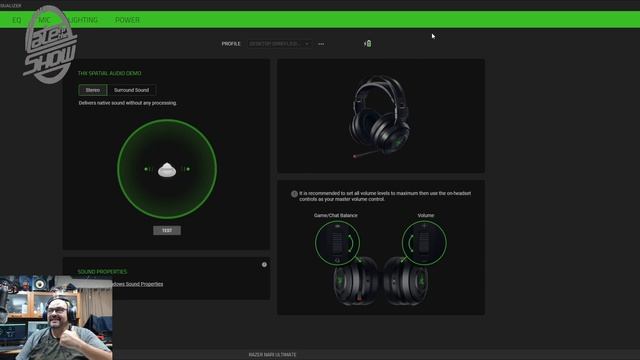Screen dimensions: 640x360
Task: Click the earcup illustration under Game/Chat Balance
Action: (x=355, y=281)
